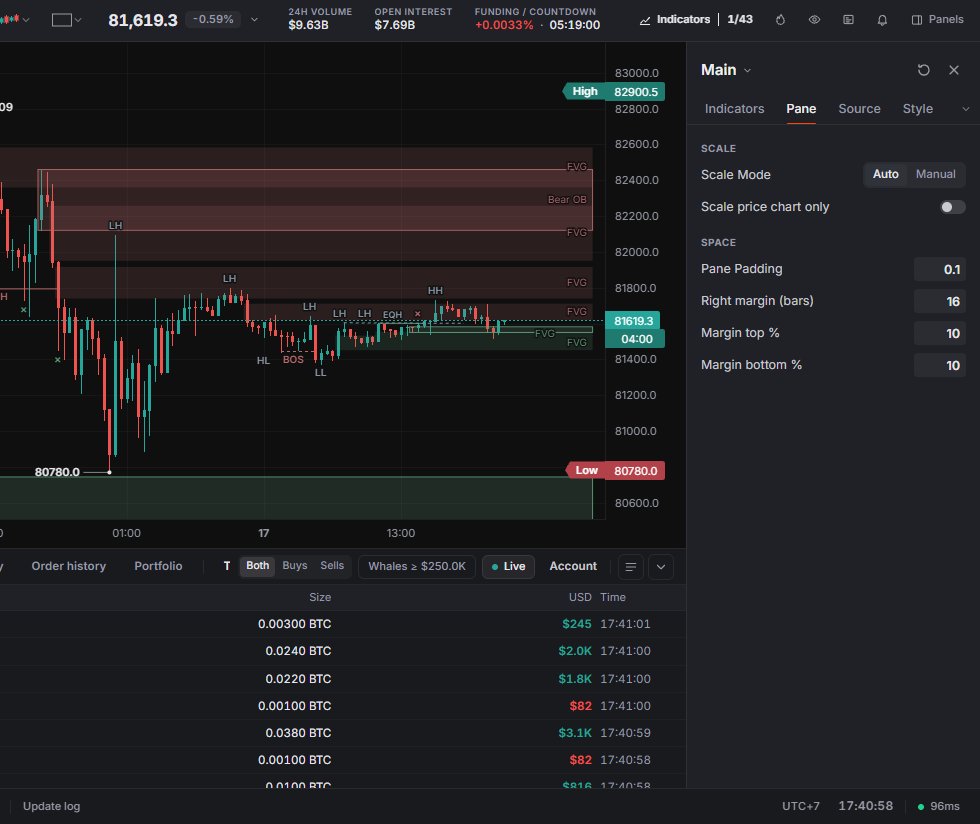980x824 pixels.
Task: Switch to the Source tab
Action: pyautogui.click(x=859, y=109)
